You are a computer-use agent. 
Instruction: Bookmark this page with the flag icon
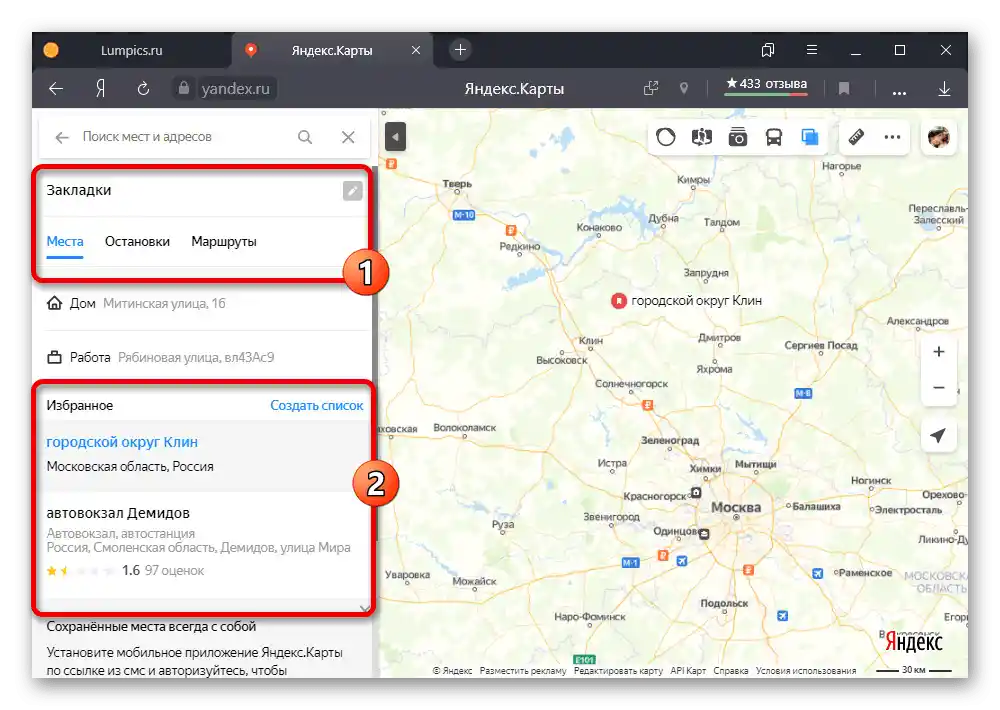click(x=844, y=89)
